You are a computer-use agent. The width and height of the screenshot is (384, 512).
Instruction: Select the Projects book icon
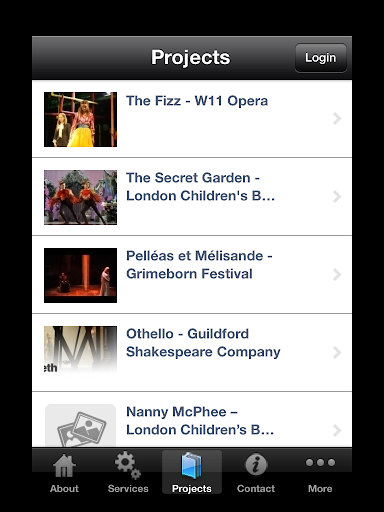coord(192,465)
